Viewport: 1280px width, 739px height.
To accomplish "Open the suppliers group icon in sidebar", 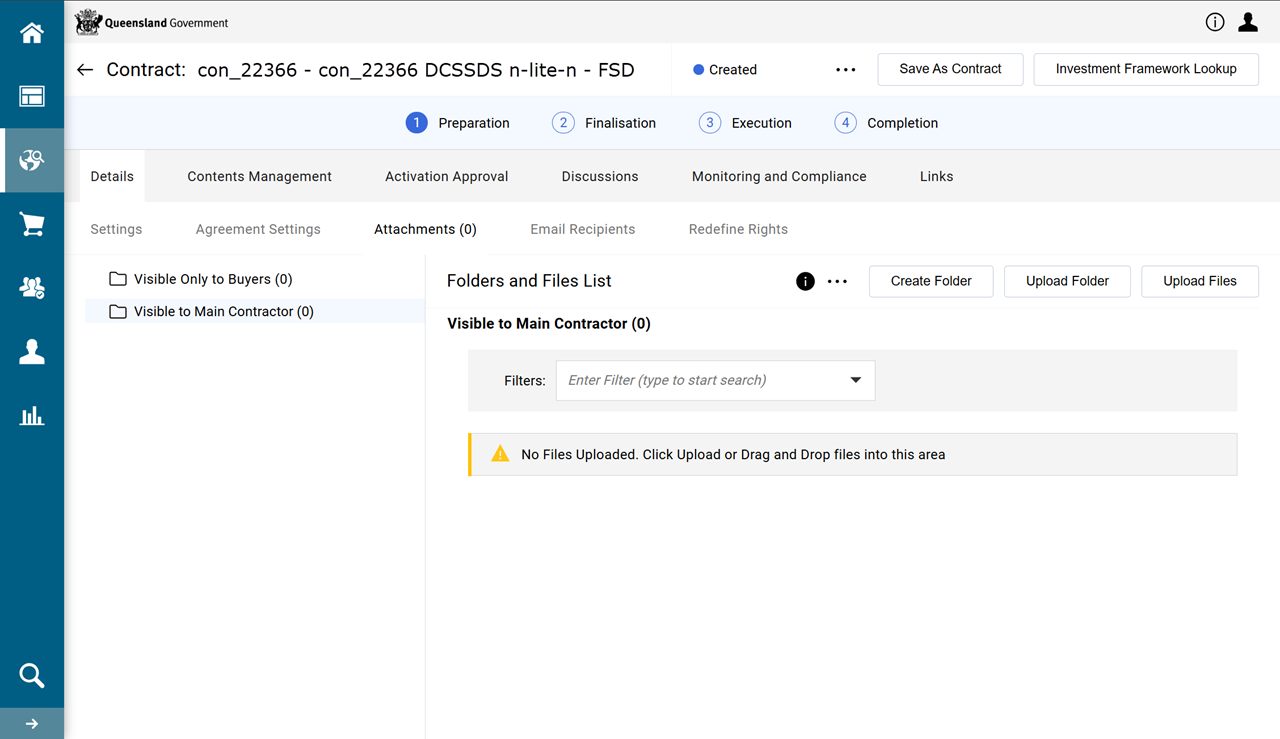I will pos(32,288).
